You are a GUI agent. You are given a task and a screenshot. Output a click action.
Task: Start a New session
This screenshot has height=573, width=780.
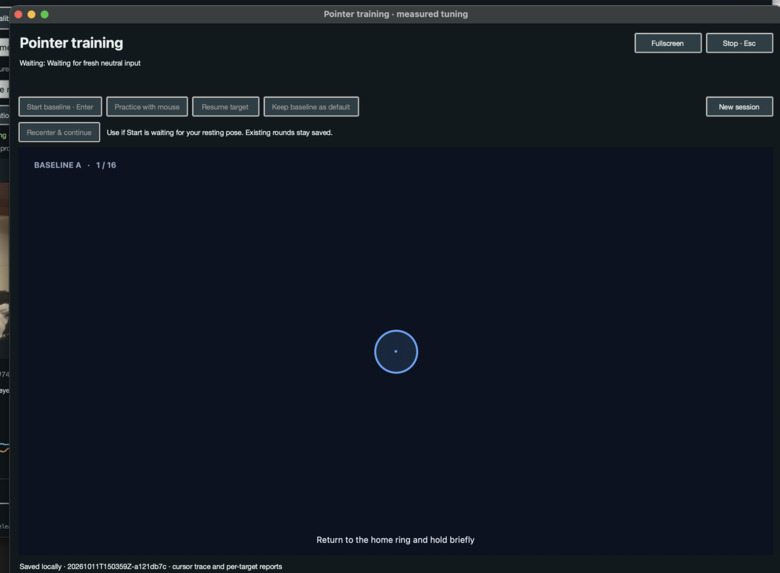pos(739,107)
